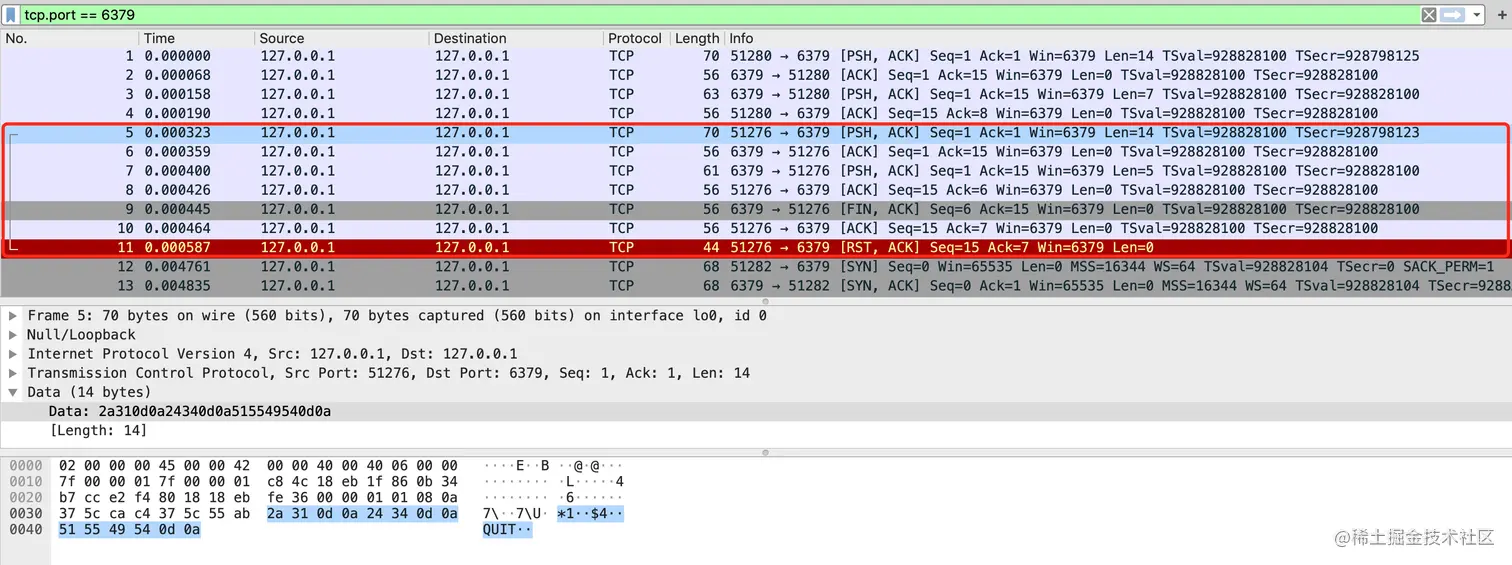The height and width of the screenshot is (565, 1512).
Task: Expand the Null/Loopback node
Action: 13,335
